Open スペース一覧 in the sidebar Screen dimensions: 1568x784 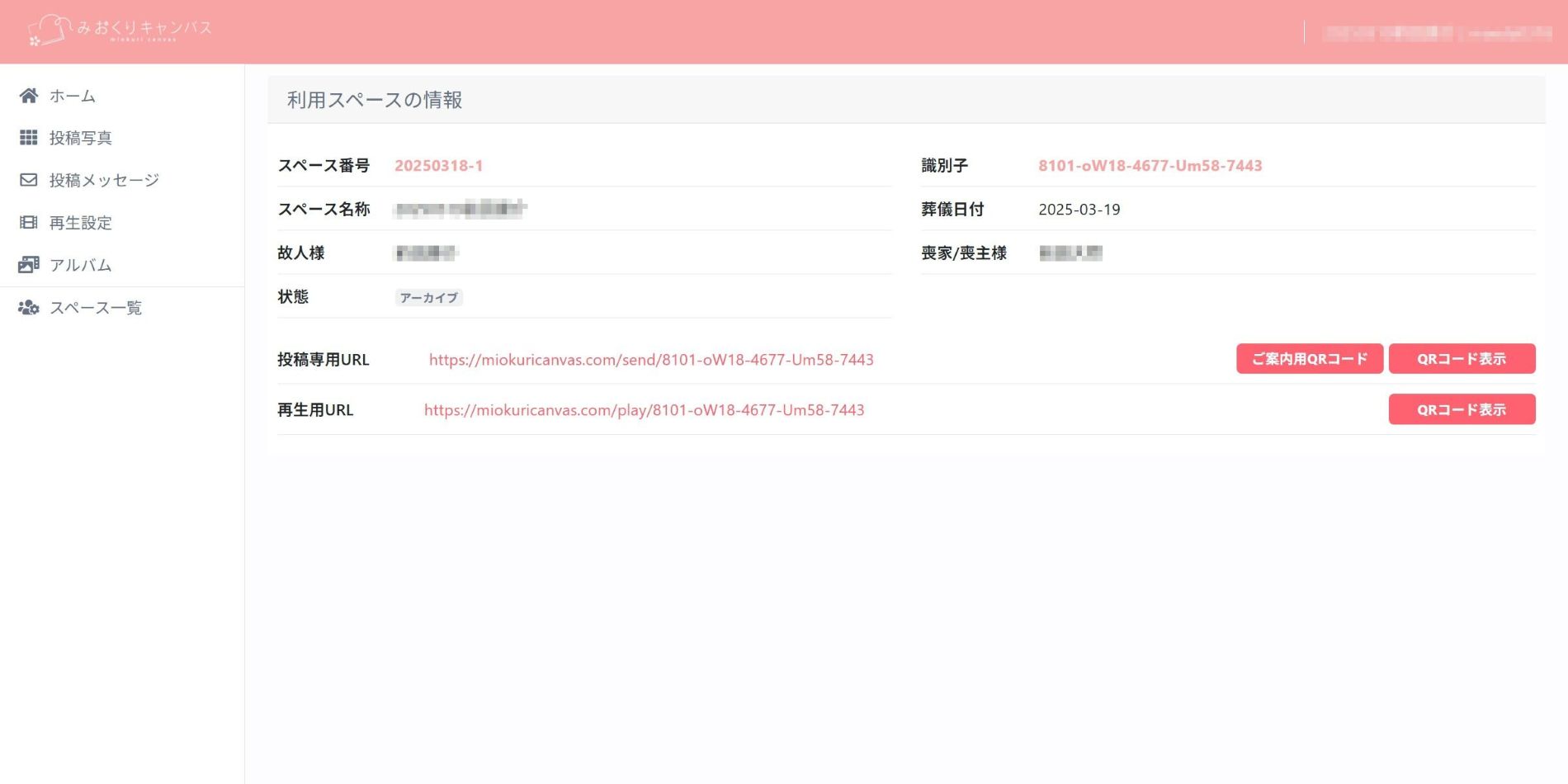pyautogui.click(x=96, y=308)
